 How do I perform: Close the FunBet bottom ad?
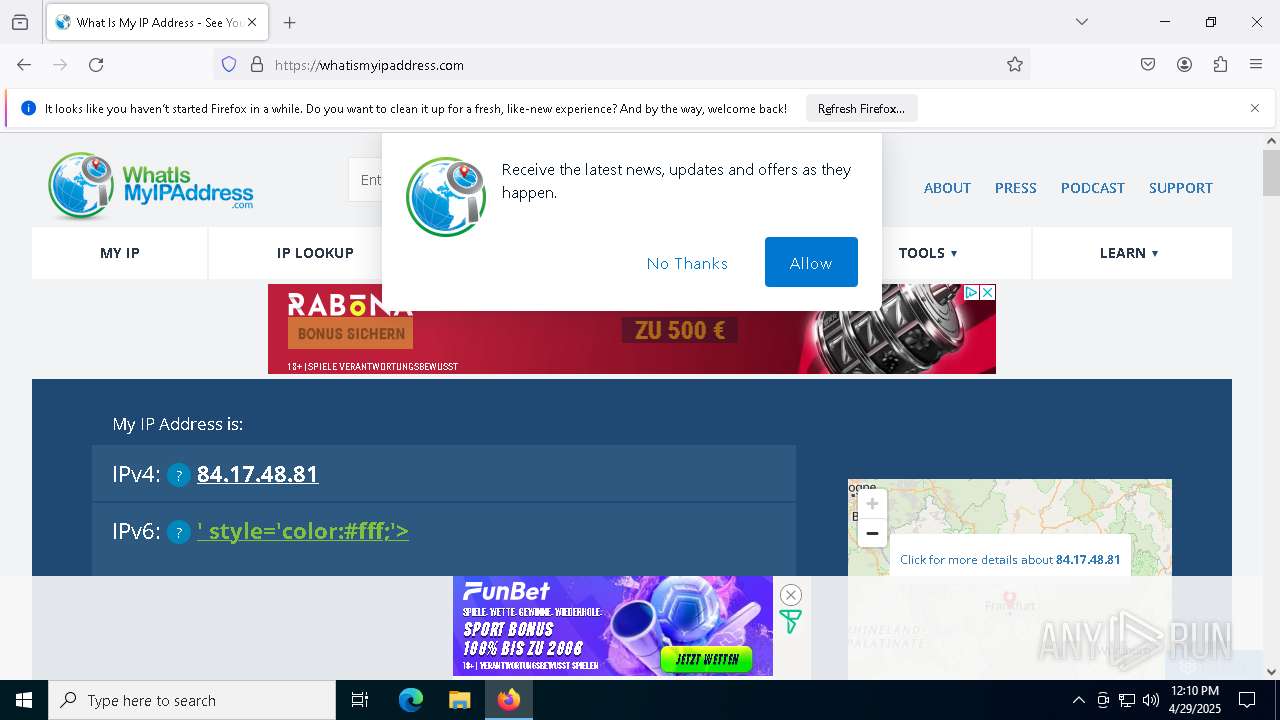click(790, 595)
